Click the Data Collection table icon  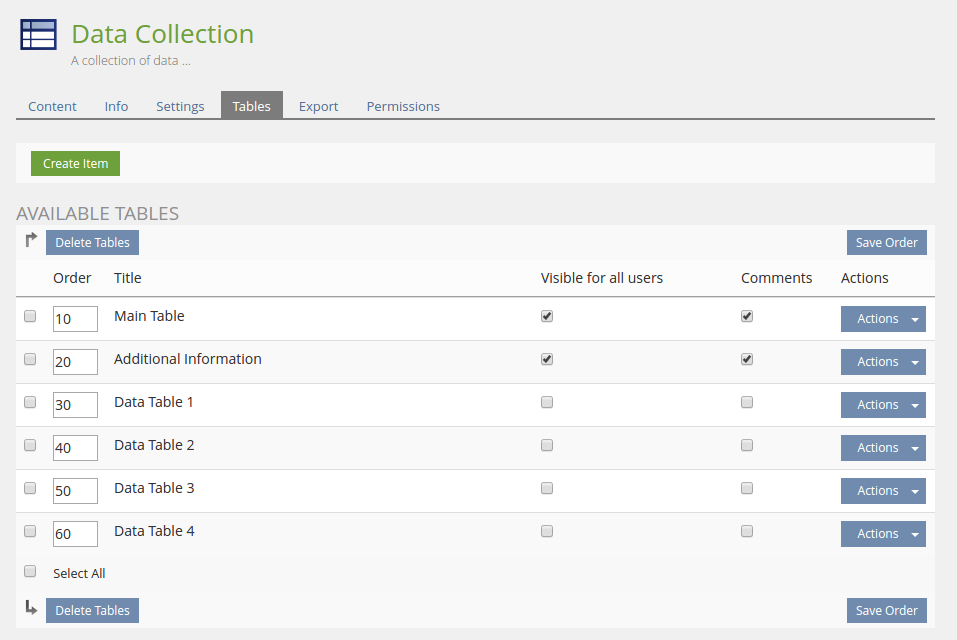(x=39, y=35)
